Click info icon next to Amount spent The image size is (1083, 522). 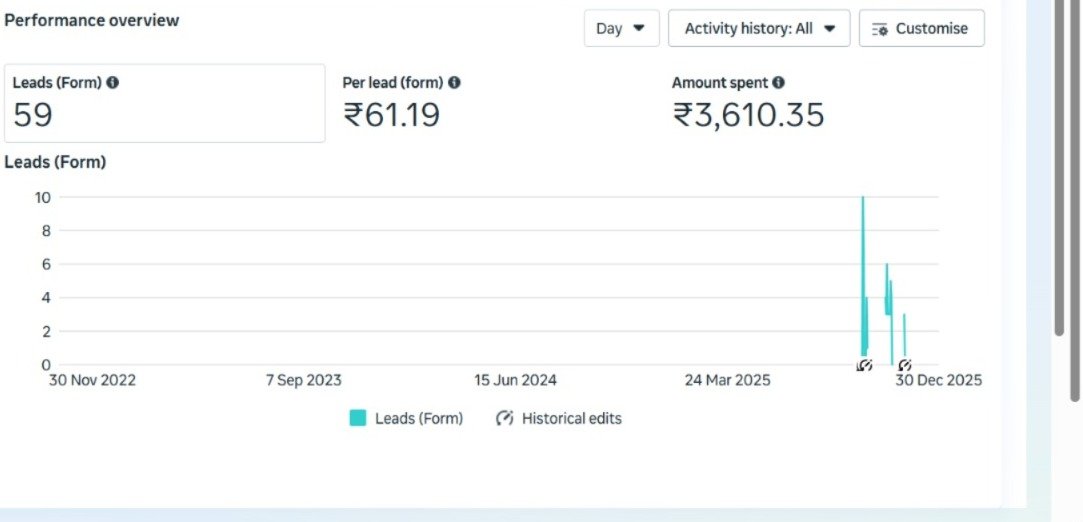click(778, 83)
